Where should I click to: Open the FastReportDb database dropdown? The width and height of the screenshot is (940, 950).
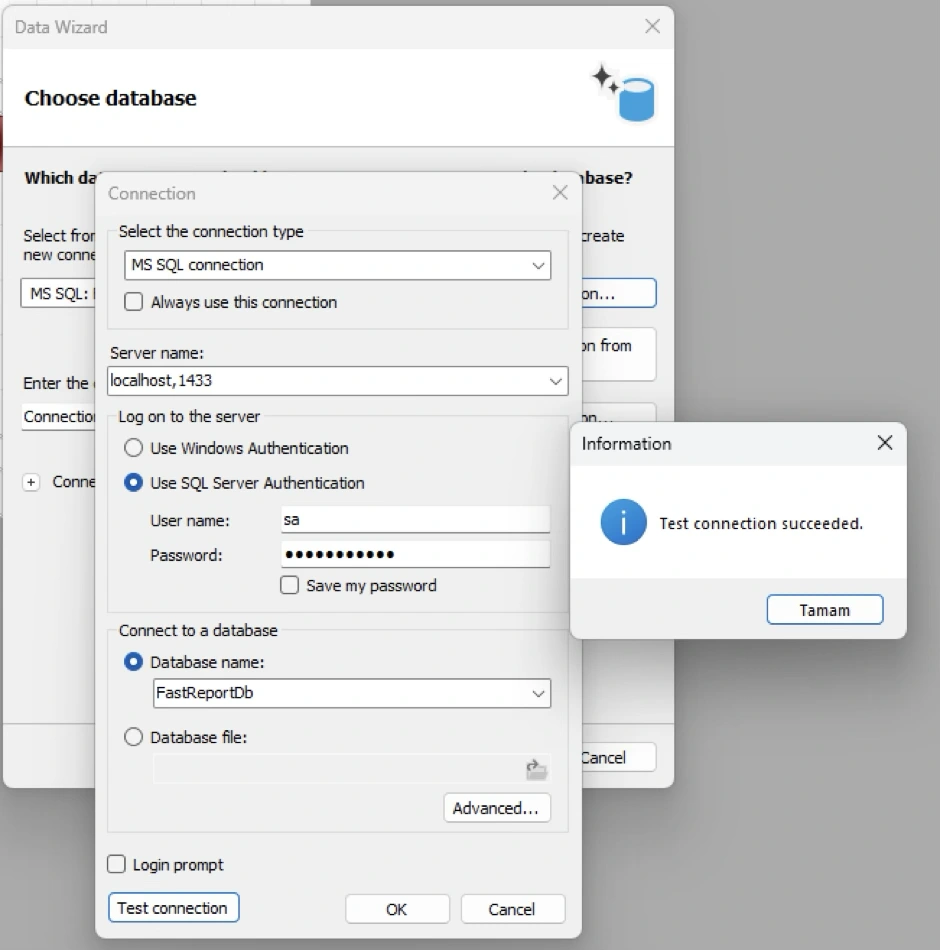pyautogui.click(x=536, y=694)
